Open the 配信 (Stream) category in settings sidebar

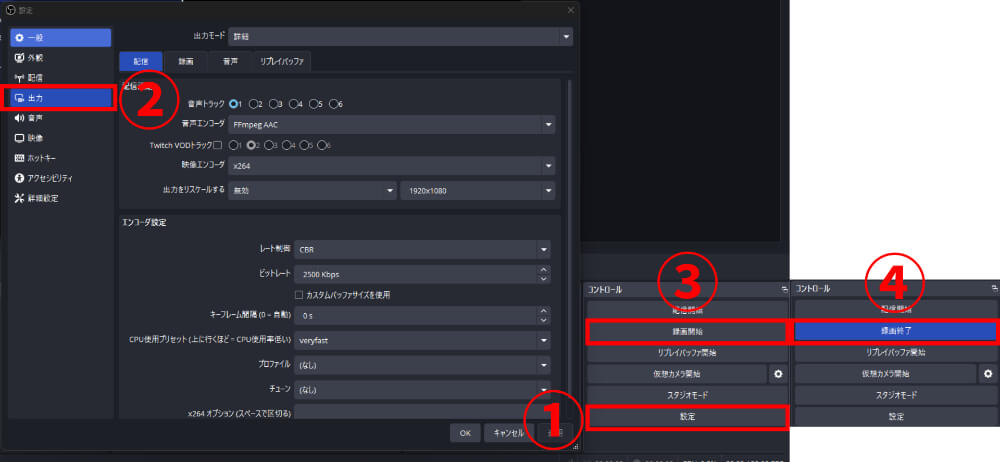pos(61,78)
